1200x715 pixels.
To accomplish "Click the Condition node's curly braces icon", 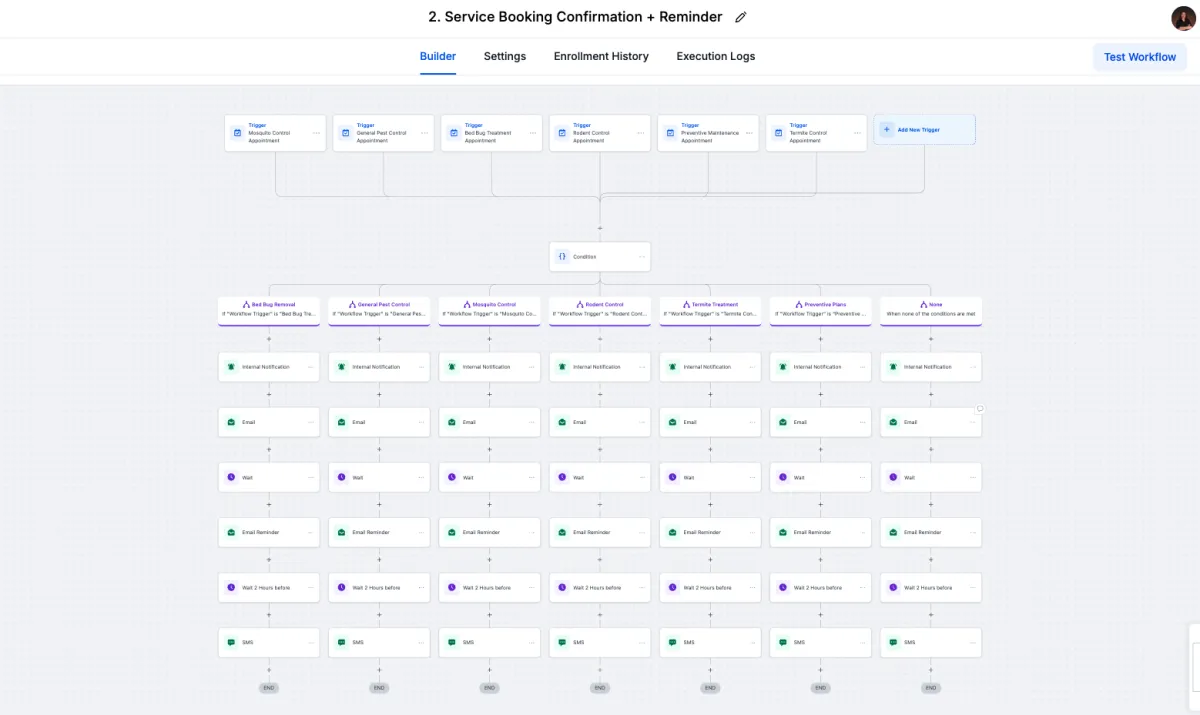I will point(562,256).
